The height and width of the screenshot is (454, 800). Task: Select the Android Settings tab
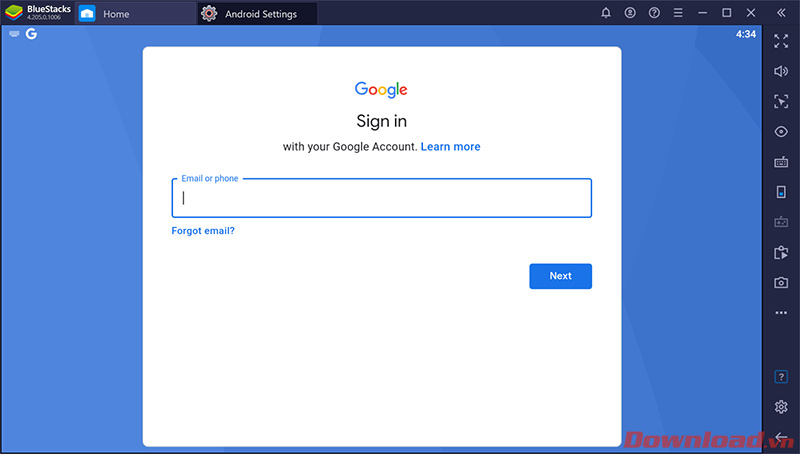point(260,14)
